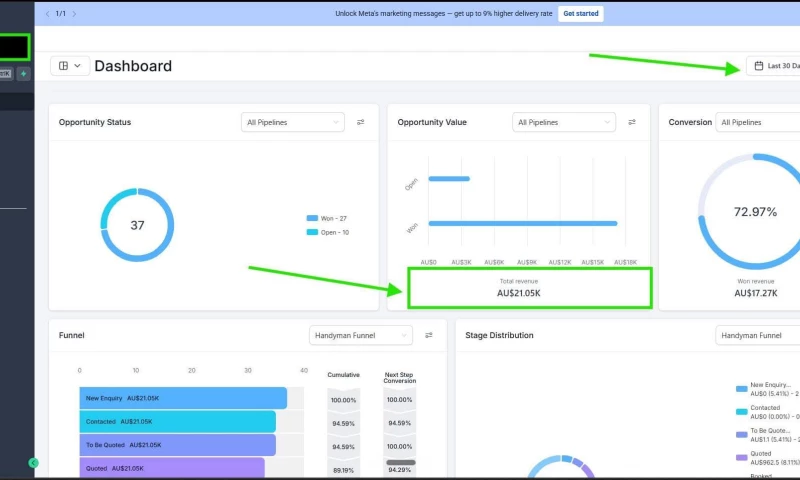
Task: Click the Open bar in Opportunity Value chart
Action: pos(449,179)
